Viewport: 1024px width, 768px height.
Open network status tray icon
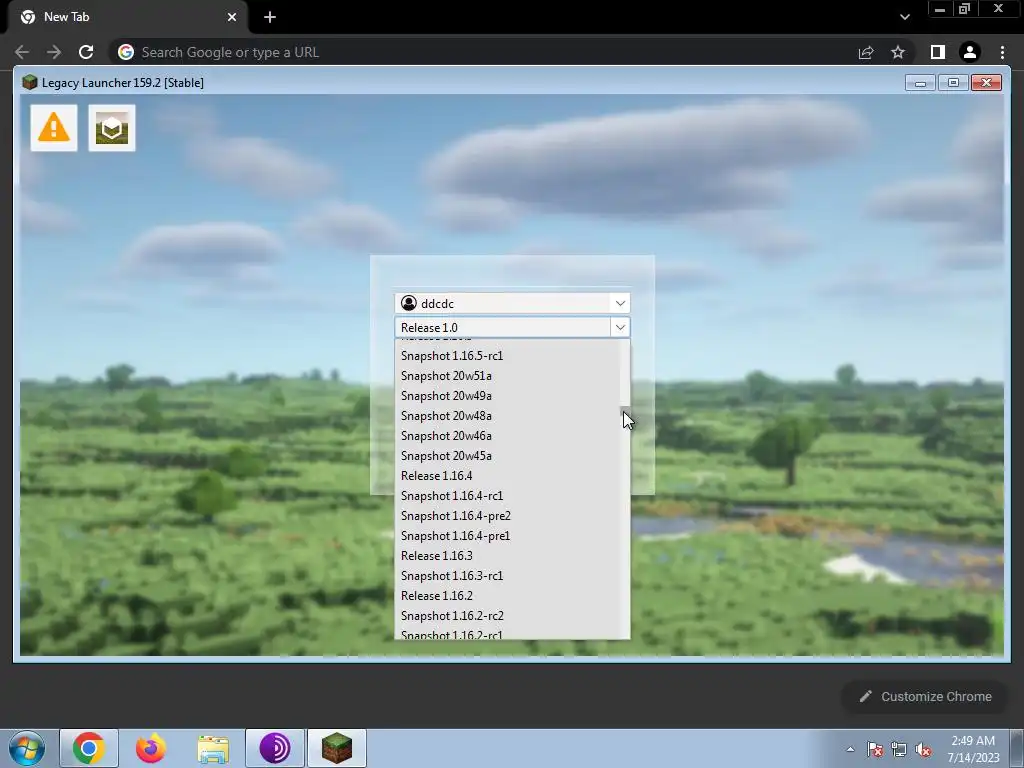899,749
